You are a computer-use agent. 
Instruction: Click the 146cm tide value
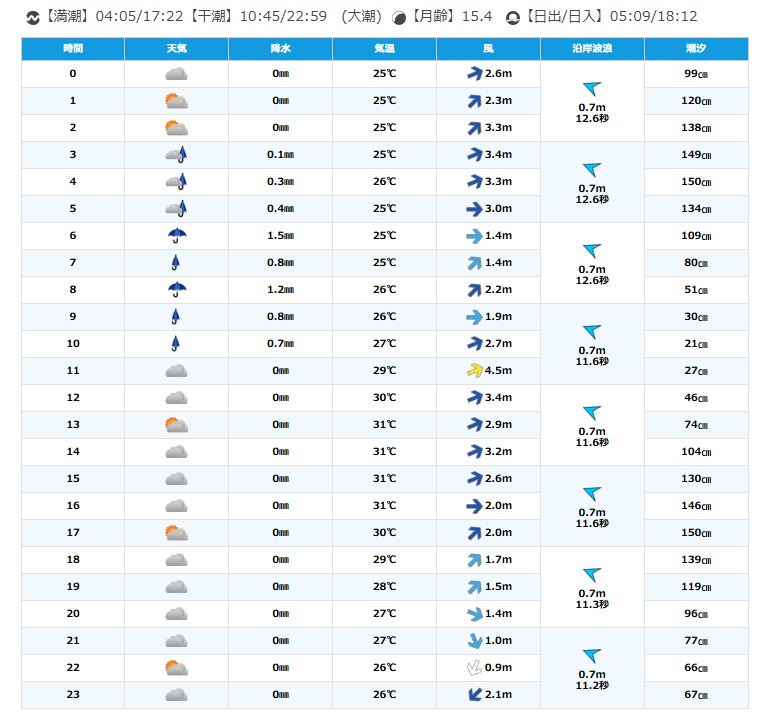click(x=696, y=506)
